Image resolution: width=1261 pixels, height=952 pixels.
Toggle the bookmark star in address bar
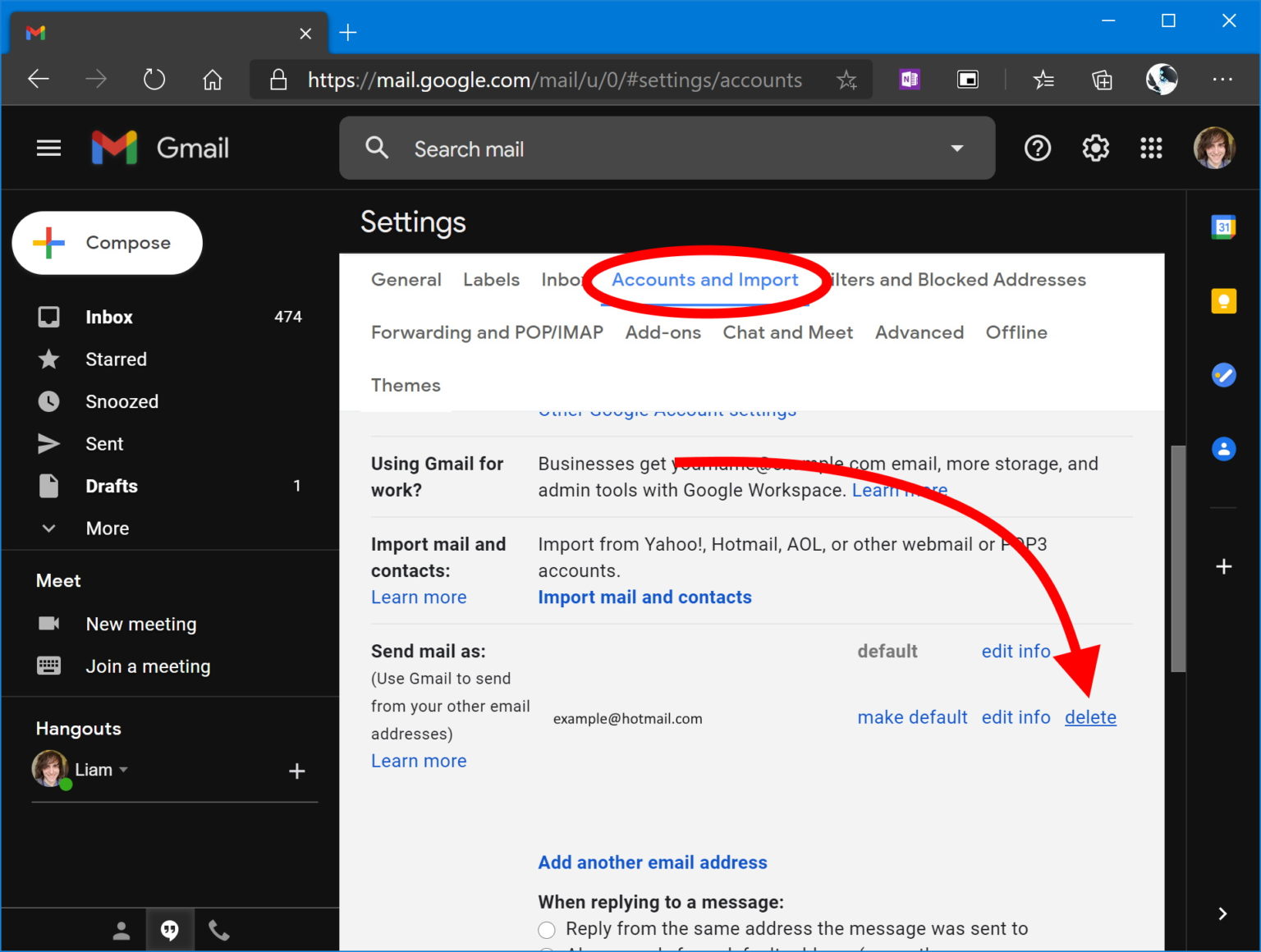[846, 80]
